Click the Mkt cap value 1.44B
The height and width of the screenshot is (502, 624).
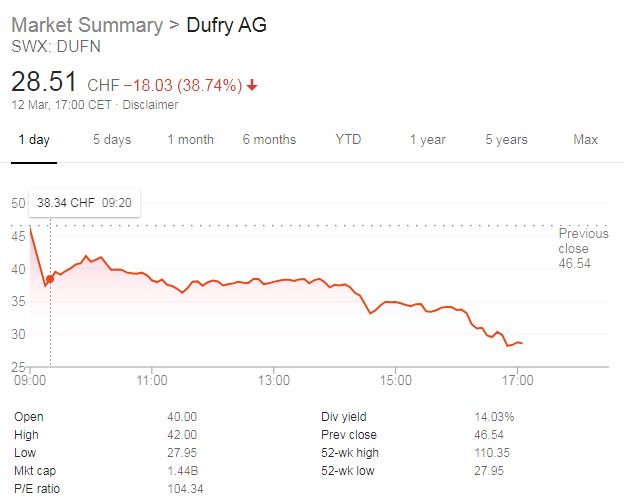coord(183,471)
